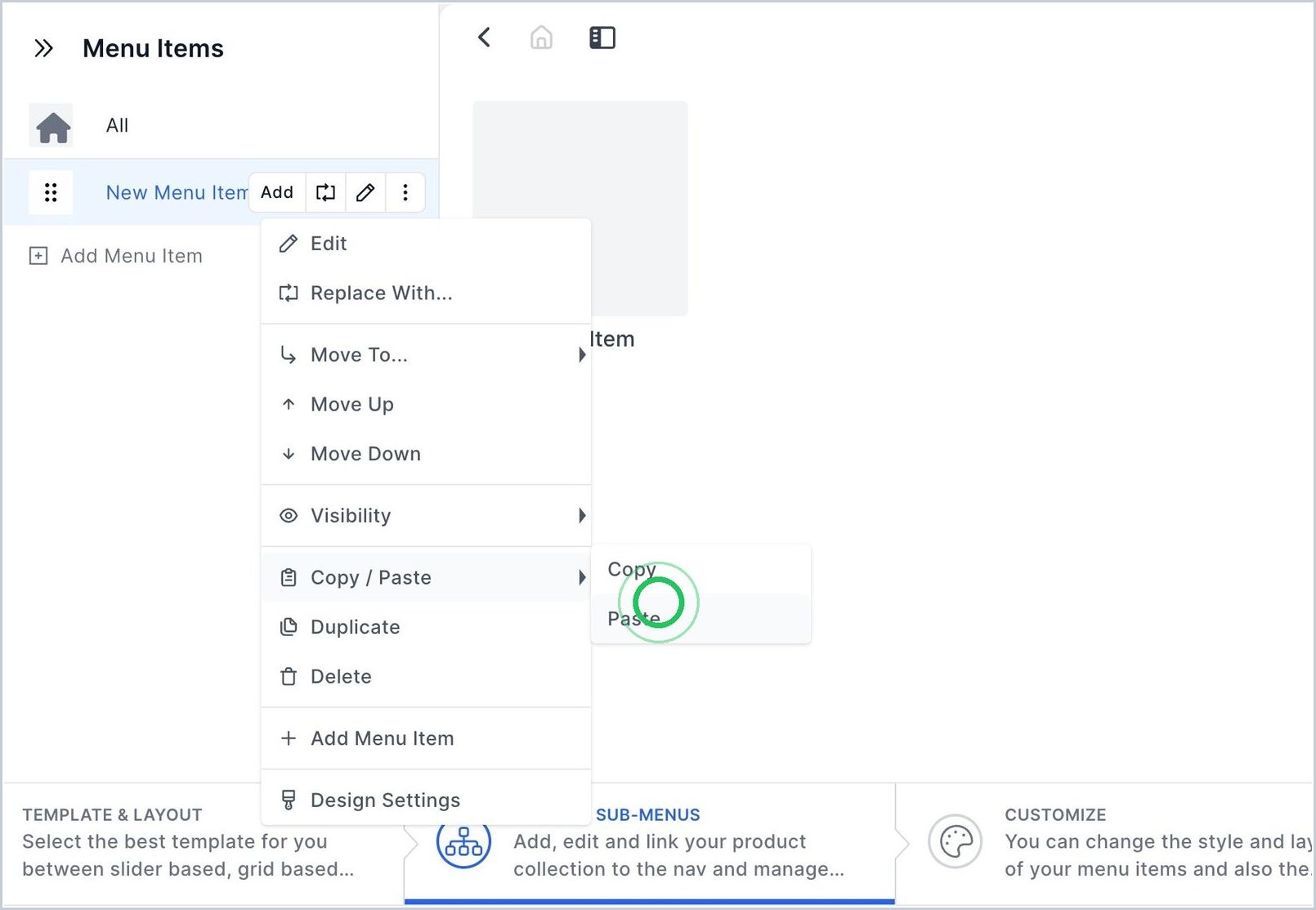The width and height of the screenshot is (1316, 910).
Task: Click the Customize palette icon
Action: point(956,841)
